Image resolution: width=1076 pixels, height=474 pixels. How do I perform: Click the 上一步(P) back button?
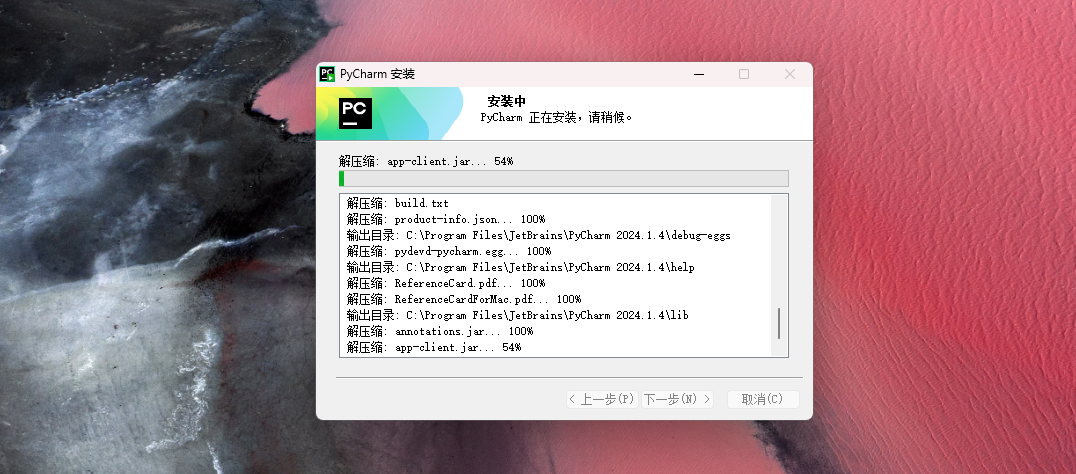click(x=602, y=399)
